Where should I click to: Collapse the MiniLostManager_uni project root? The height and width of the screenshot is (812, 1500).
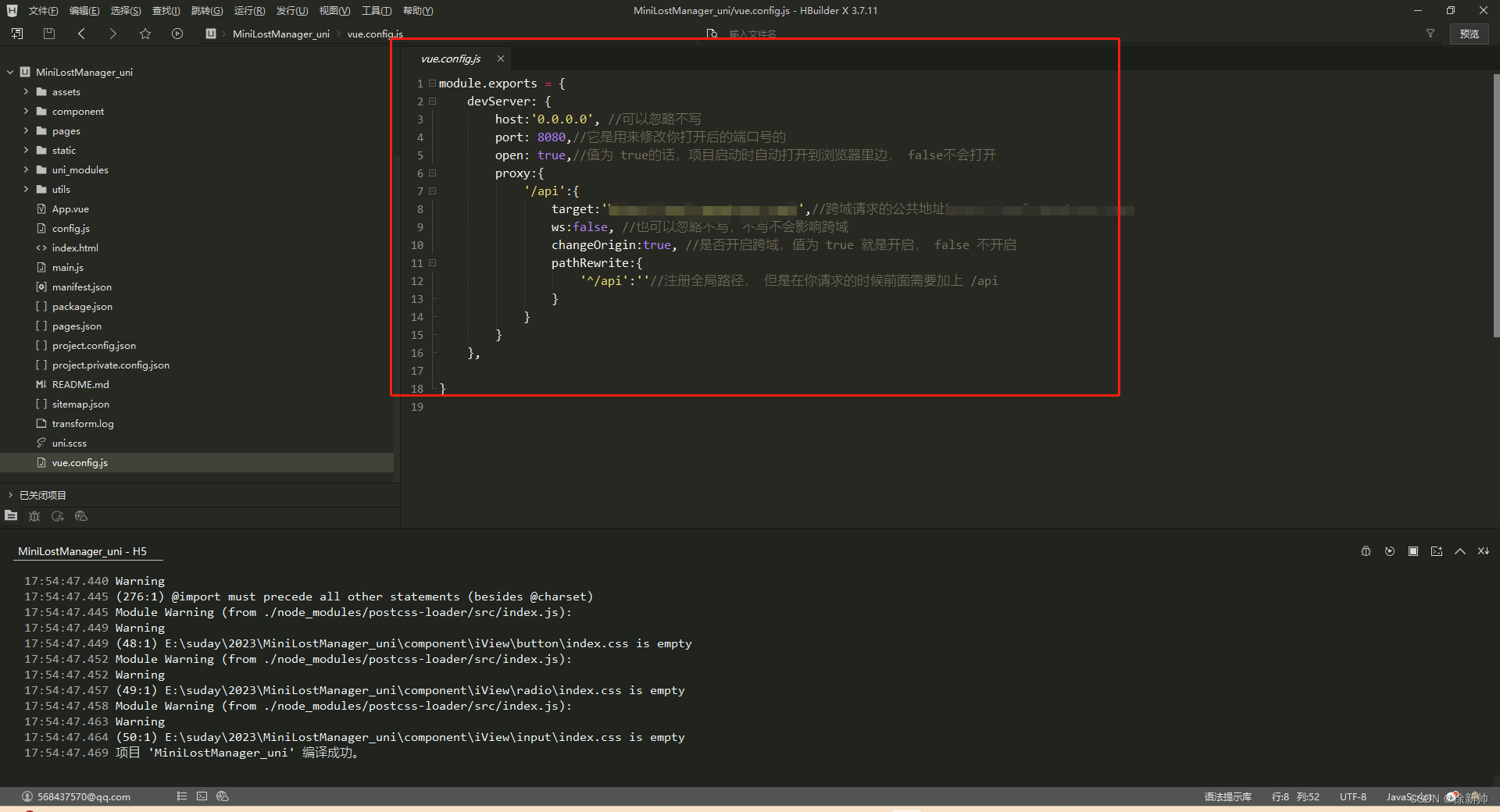click(x=10, y=72)
